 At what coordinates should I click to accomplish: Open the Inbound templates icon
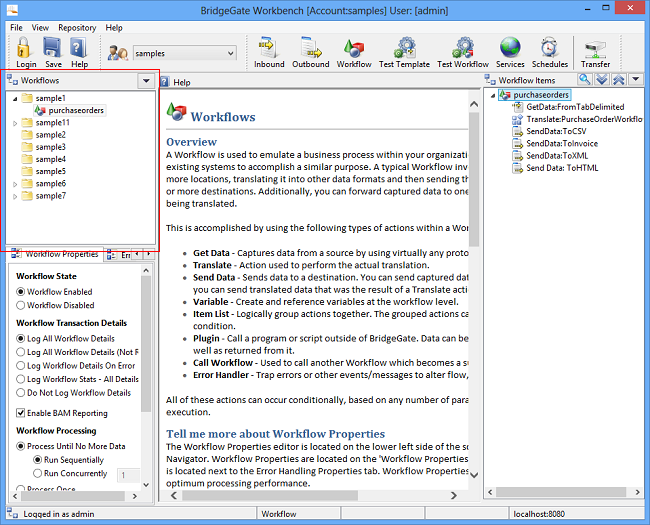[268, 48]
